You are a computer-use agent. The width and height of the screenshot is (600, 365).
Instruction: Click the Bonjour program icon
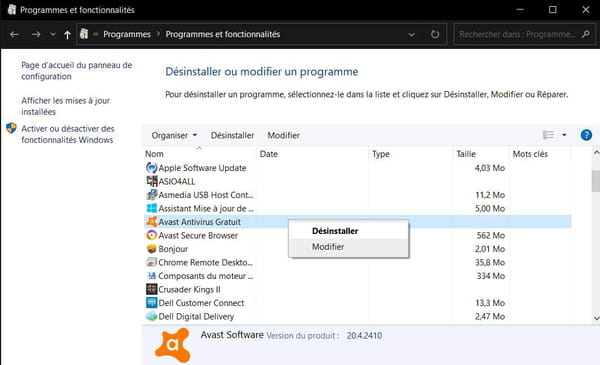click(x=152, y=249)
